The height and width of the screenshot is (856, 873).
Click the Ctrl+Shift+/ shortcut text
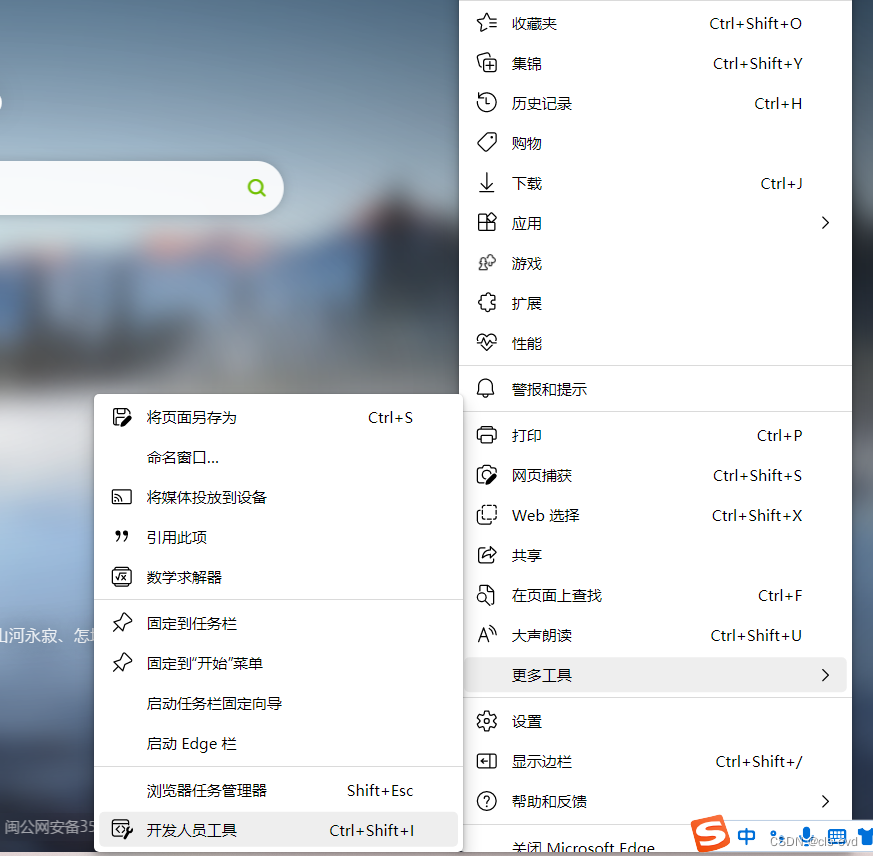758,761
